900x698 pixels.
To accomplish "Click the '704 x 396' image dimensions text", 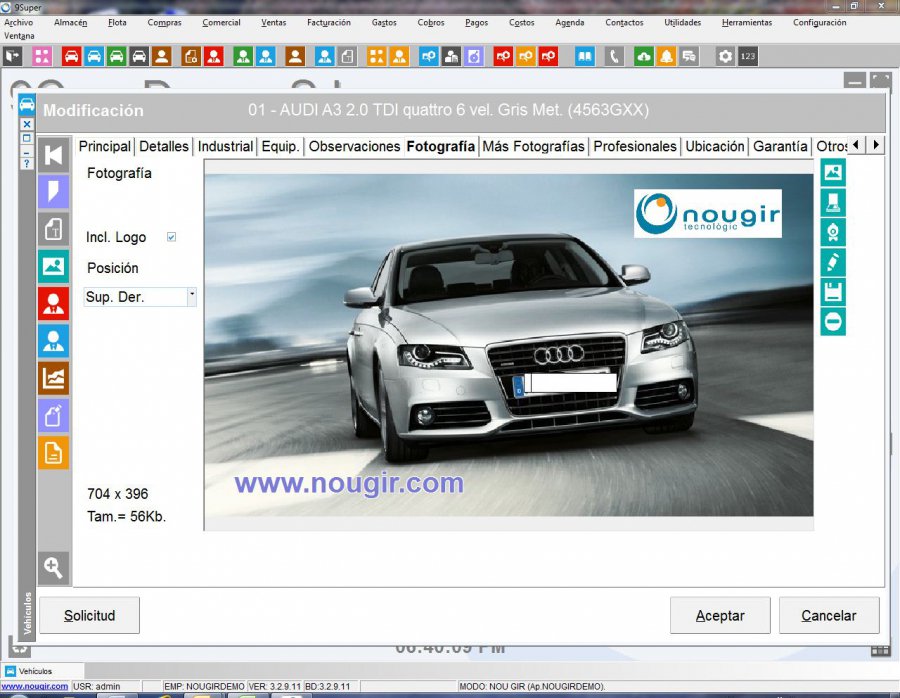I will 118,494.
